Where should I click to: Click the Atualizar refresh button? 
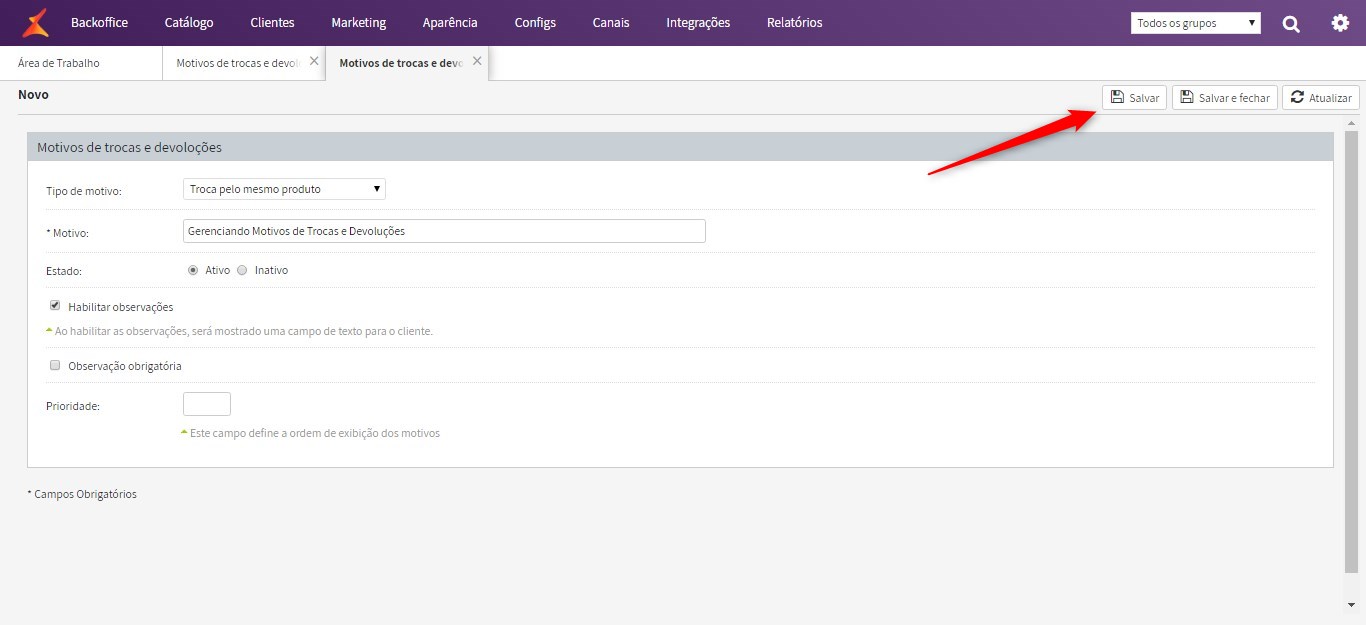pyautogui.click(x=1321, y=98)
